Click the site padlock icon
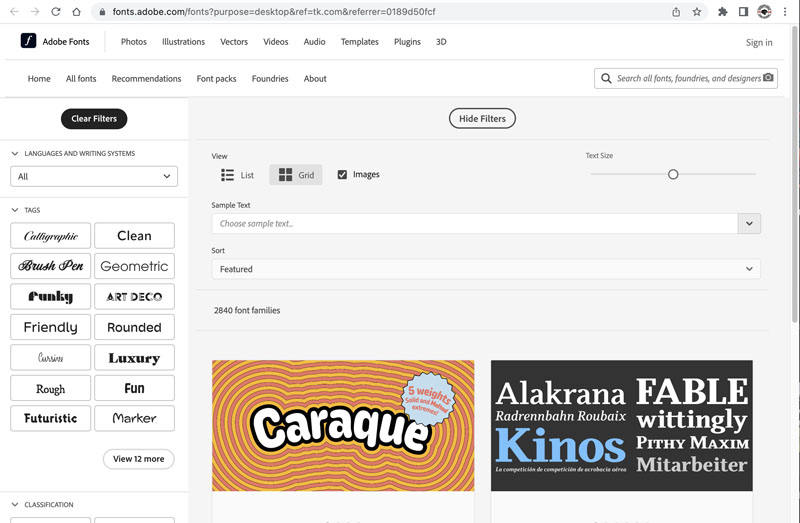 (x=102, y=12)
